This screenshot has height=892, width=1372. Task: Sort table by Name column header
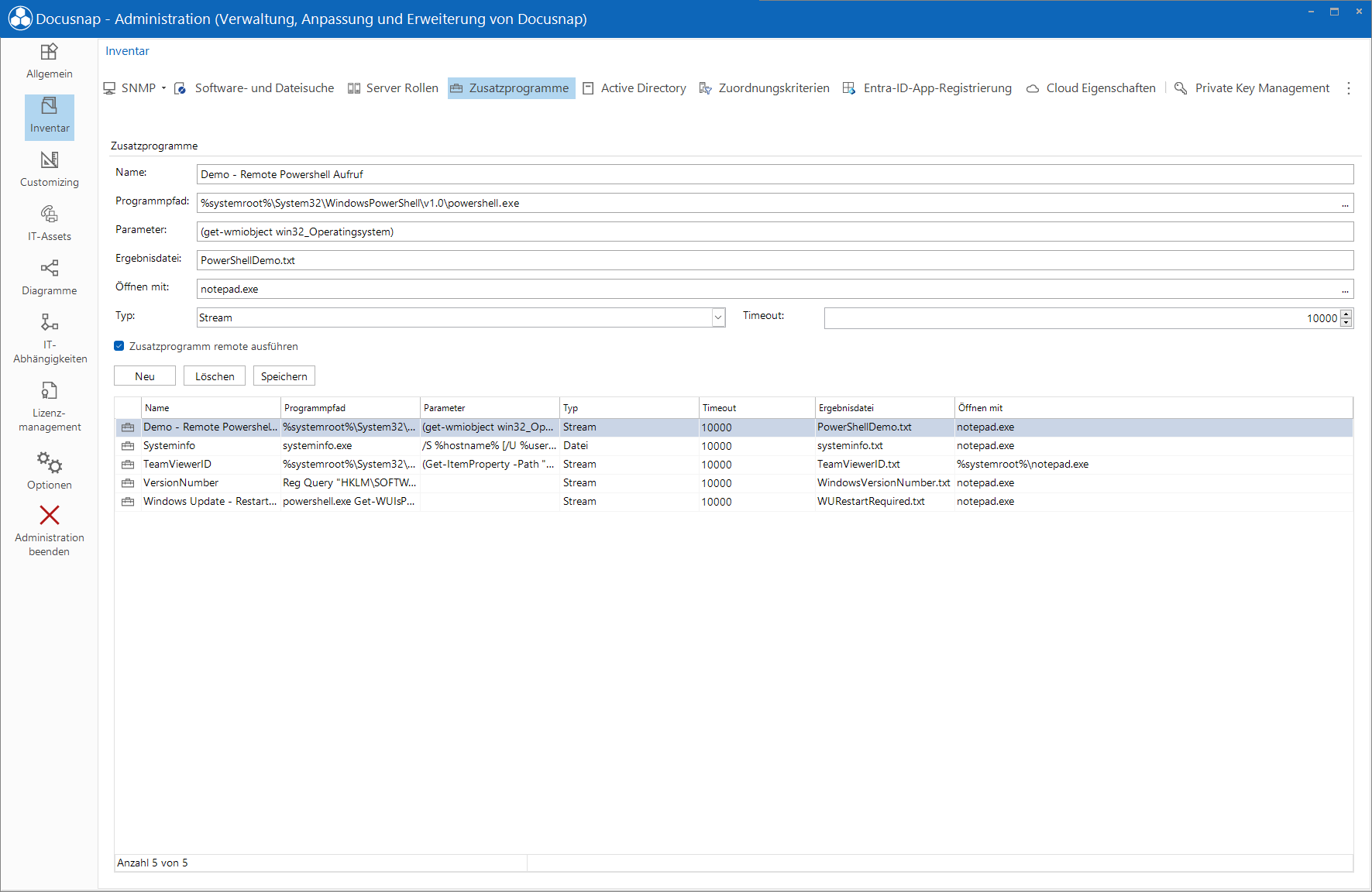pos(211,408)
